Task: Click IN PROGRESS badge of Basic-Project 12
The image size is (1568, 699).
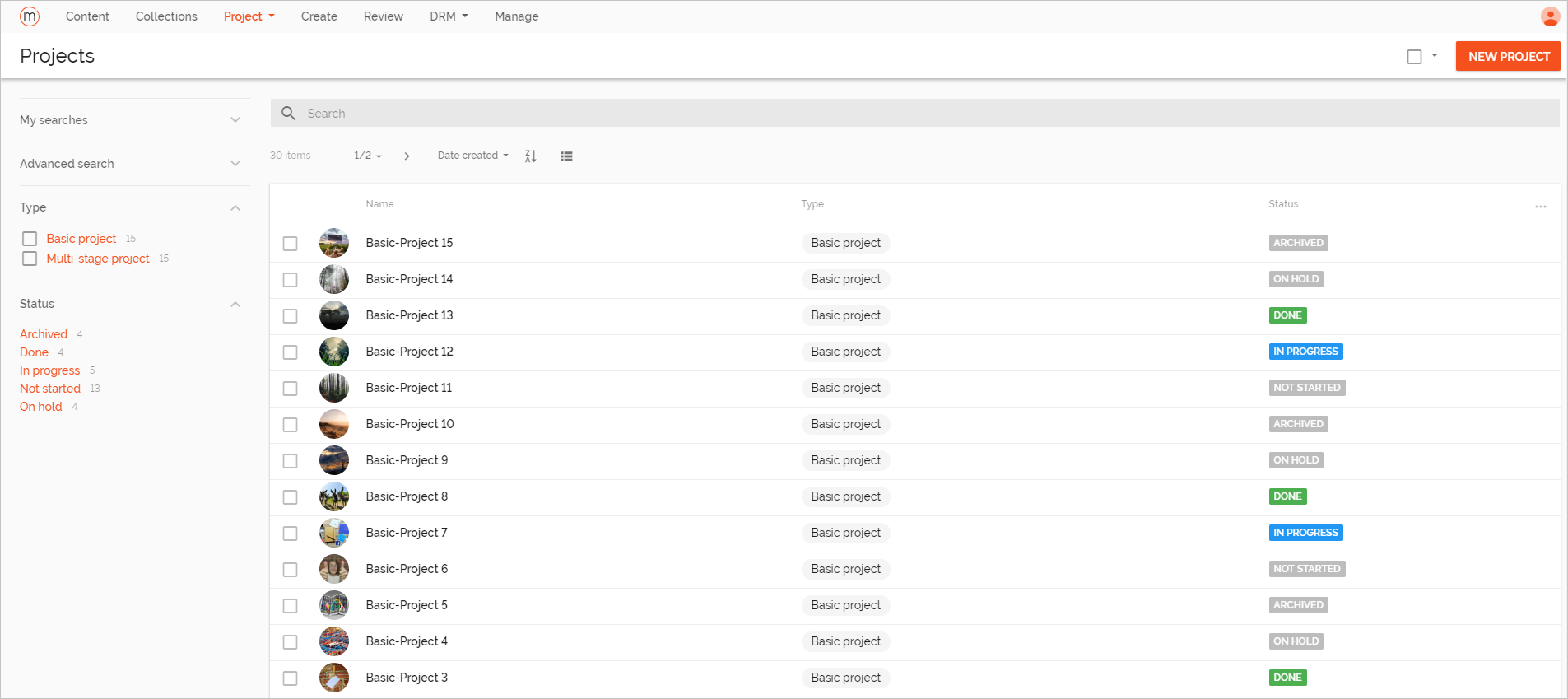Action: click(x=1306, y=352)
